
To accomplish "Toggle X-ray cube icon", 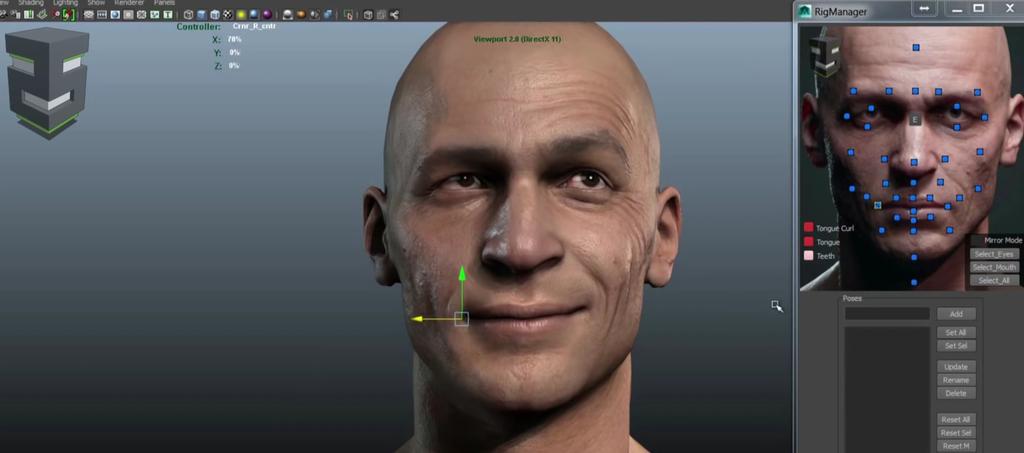I will [x=368, y=14].
